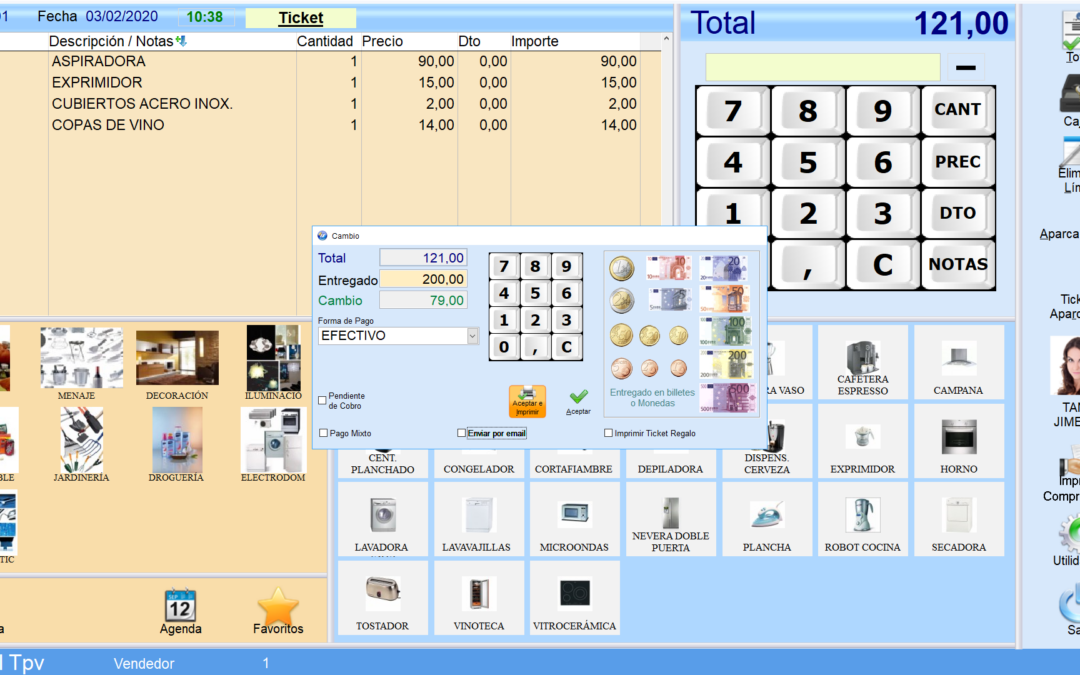Tick the Pago Mixto checkbox
The width and height of the screenshot is (1080, 675).
tap(323, 433)
